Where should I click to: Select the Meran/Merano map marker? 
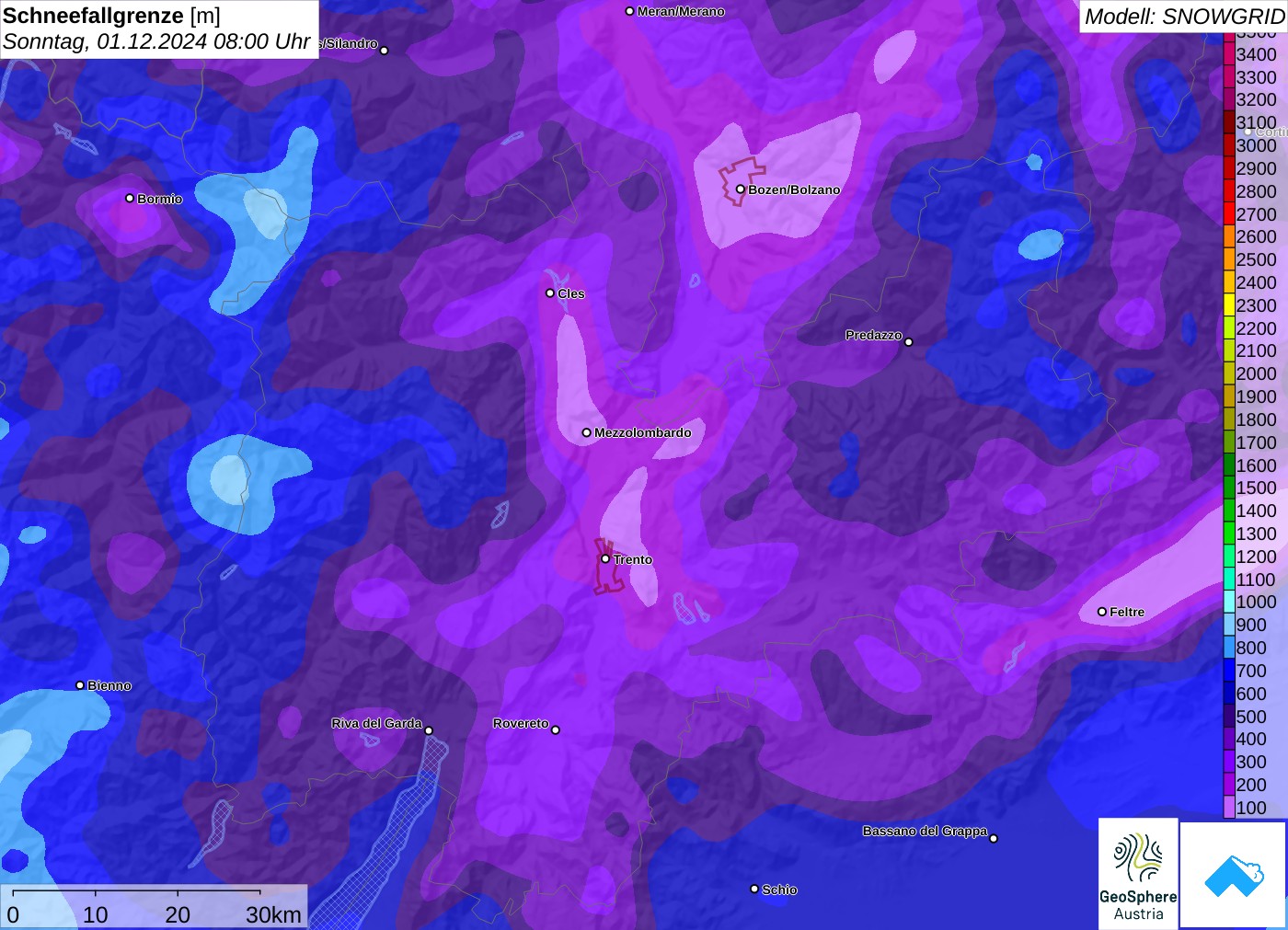click(629, 11)
